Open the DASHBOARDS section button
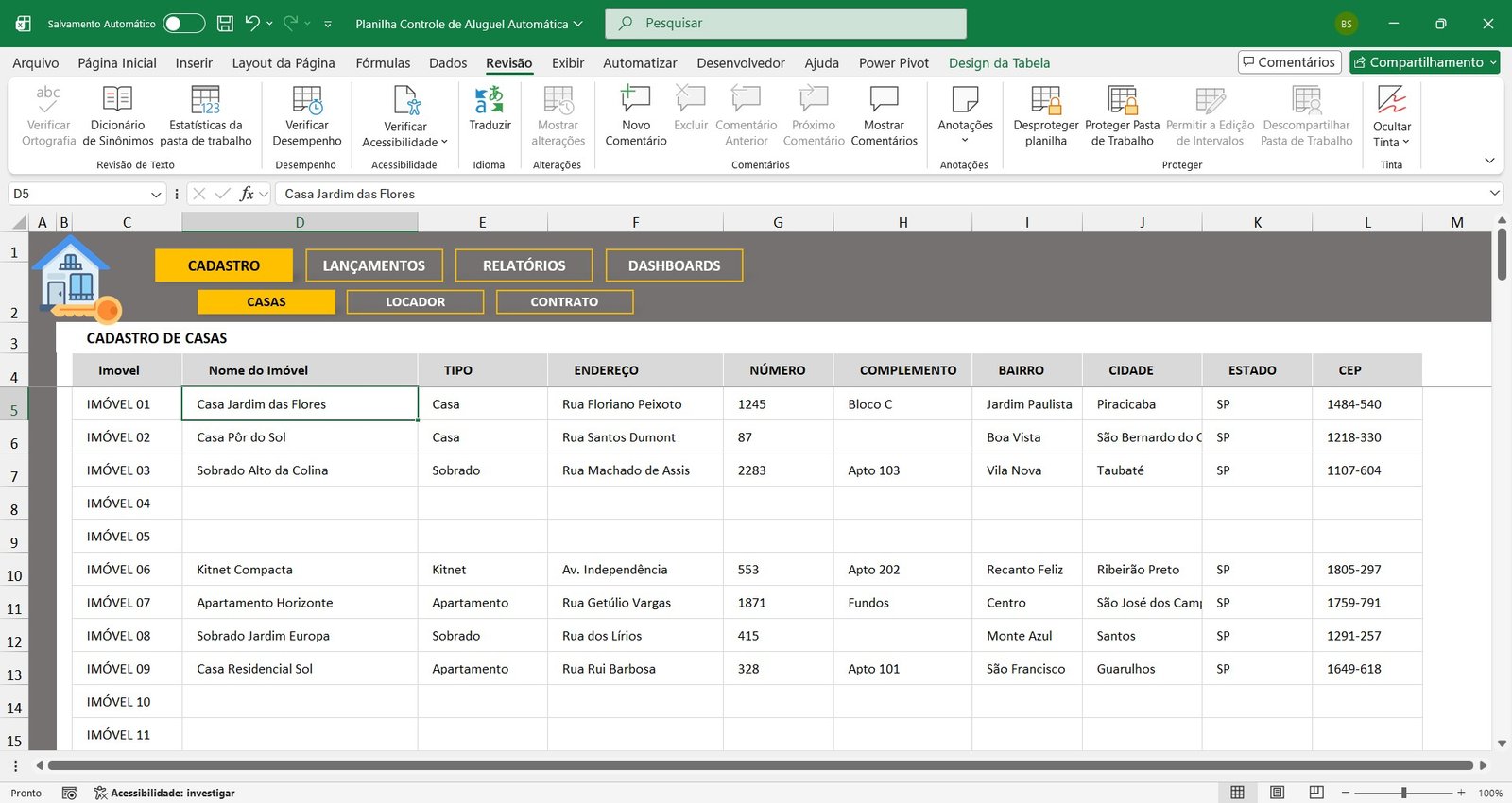The height and width of the screenshot is (803, 1512). [x=675, y=265]
